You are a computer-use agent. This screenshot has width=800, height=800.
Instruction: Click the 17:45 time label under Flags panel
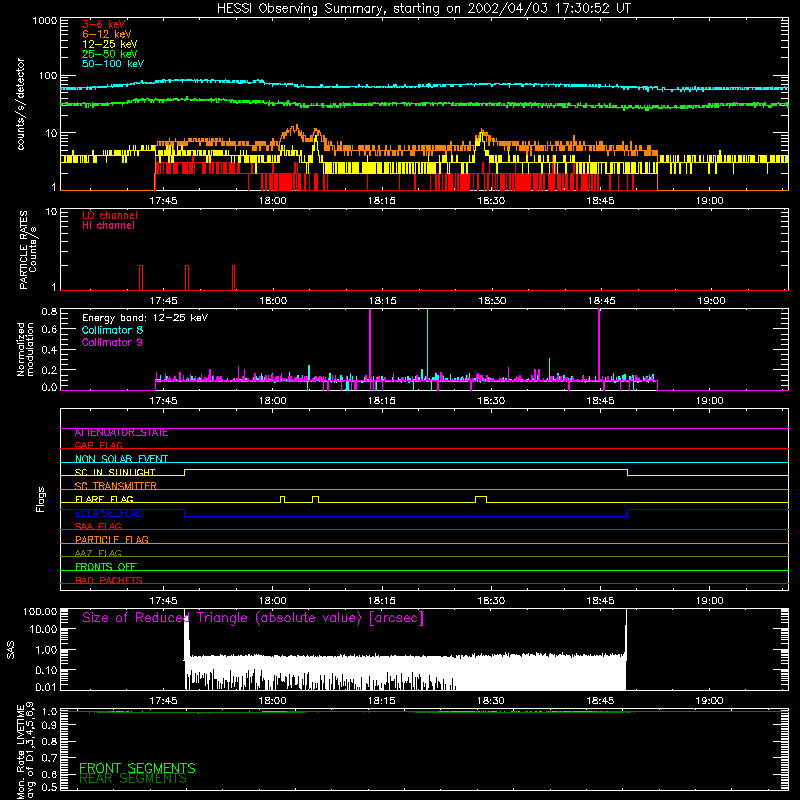pyautogui.click(x=163, y=601)
